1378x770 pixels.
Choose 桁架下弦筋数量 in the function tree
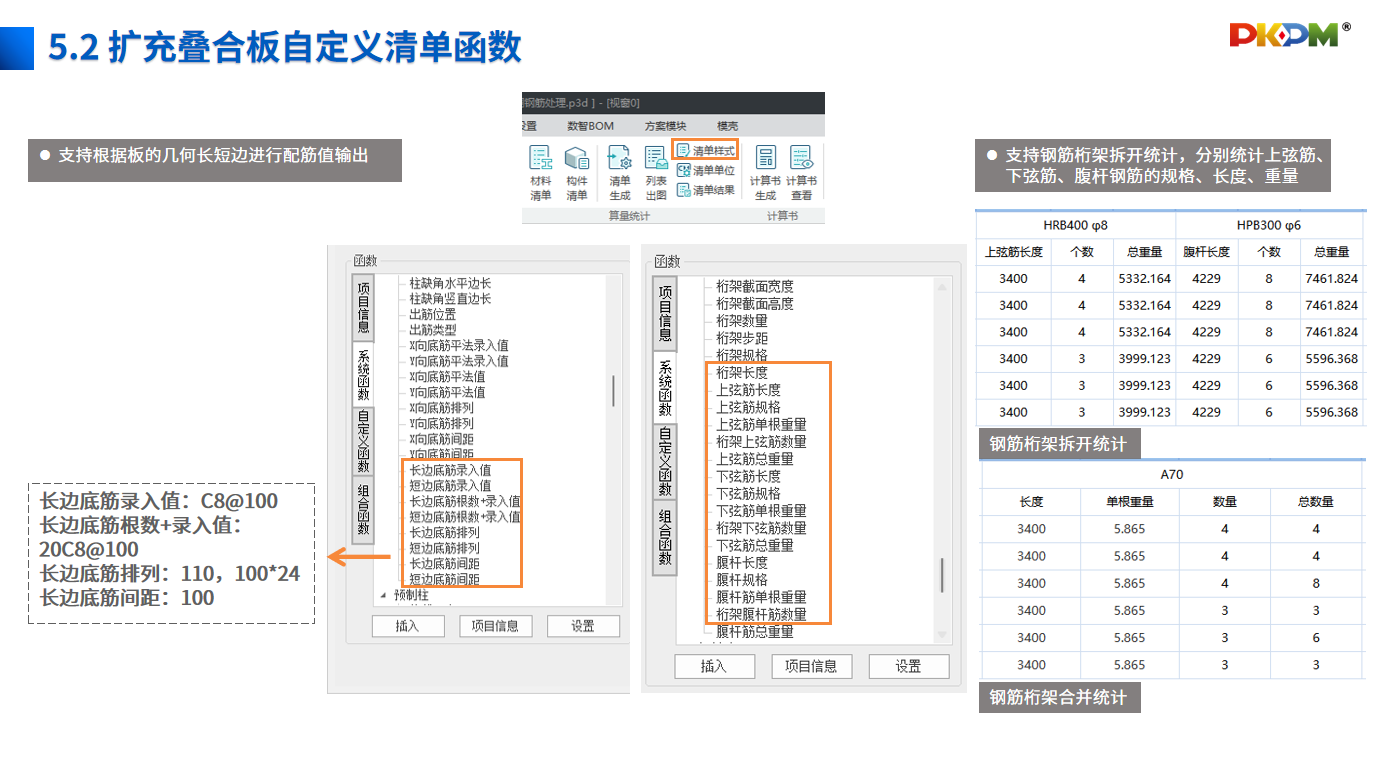point(761,528)
